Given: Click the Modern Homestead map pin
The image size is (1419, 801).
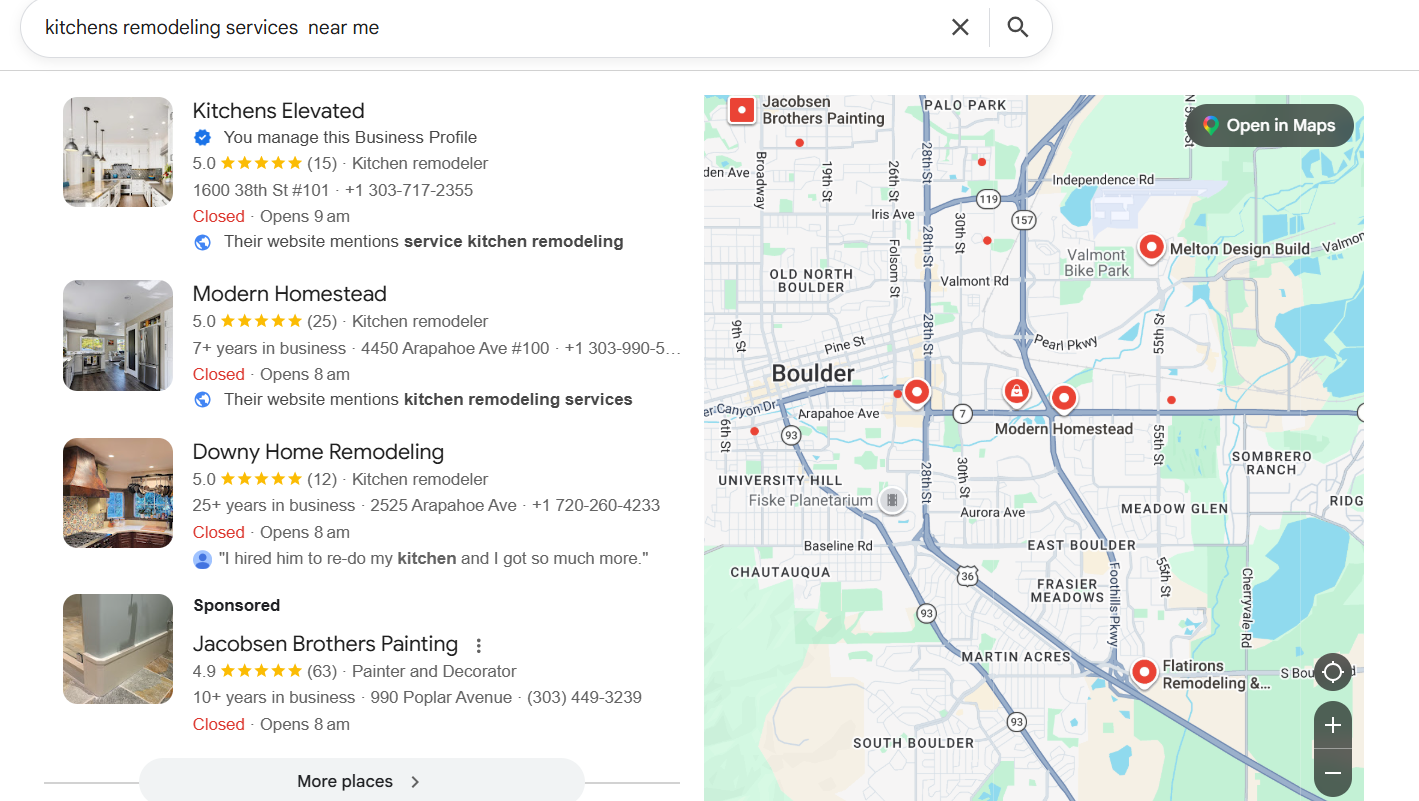Looking at the screenshot, I should pos(1064,398).
